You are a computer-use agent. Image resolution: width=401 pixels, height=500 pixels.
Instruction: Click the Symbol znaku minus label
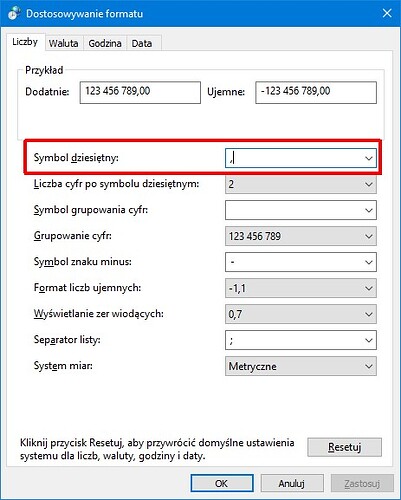click(83, 262)
